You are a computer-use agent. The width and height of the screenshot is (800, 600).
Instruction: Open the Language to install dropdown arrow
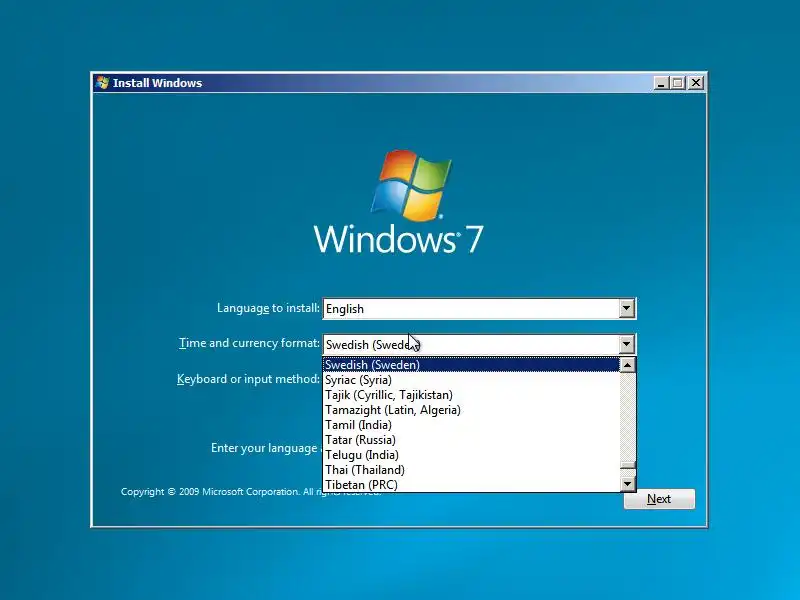coord(627,309)
